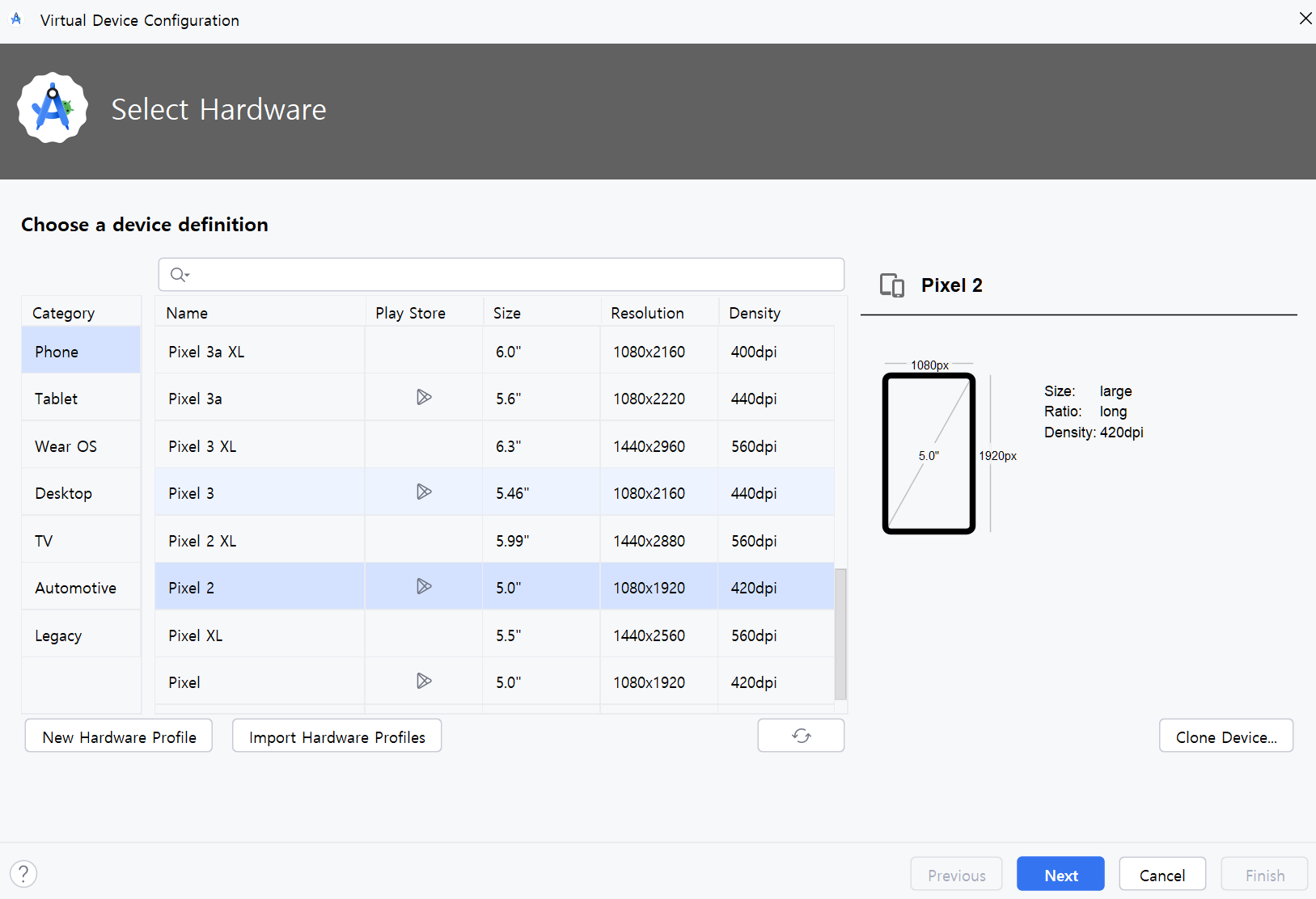Select the Legacy category
The height and width of the screenshot is (899, 1316).
coord(81,635)
